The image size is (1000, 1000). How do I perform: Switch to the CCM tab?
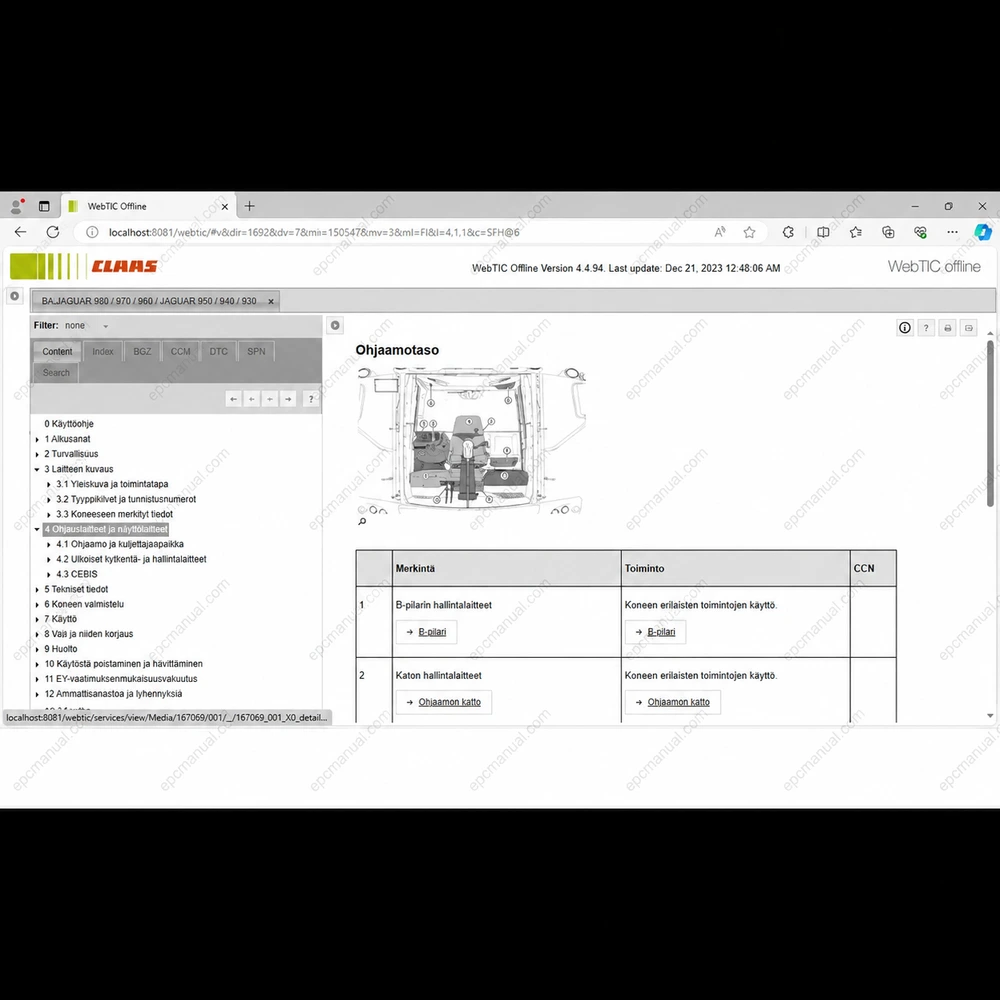point(180,351)
